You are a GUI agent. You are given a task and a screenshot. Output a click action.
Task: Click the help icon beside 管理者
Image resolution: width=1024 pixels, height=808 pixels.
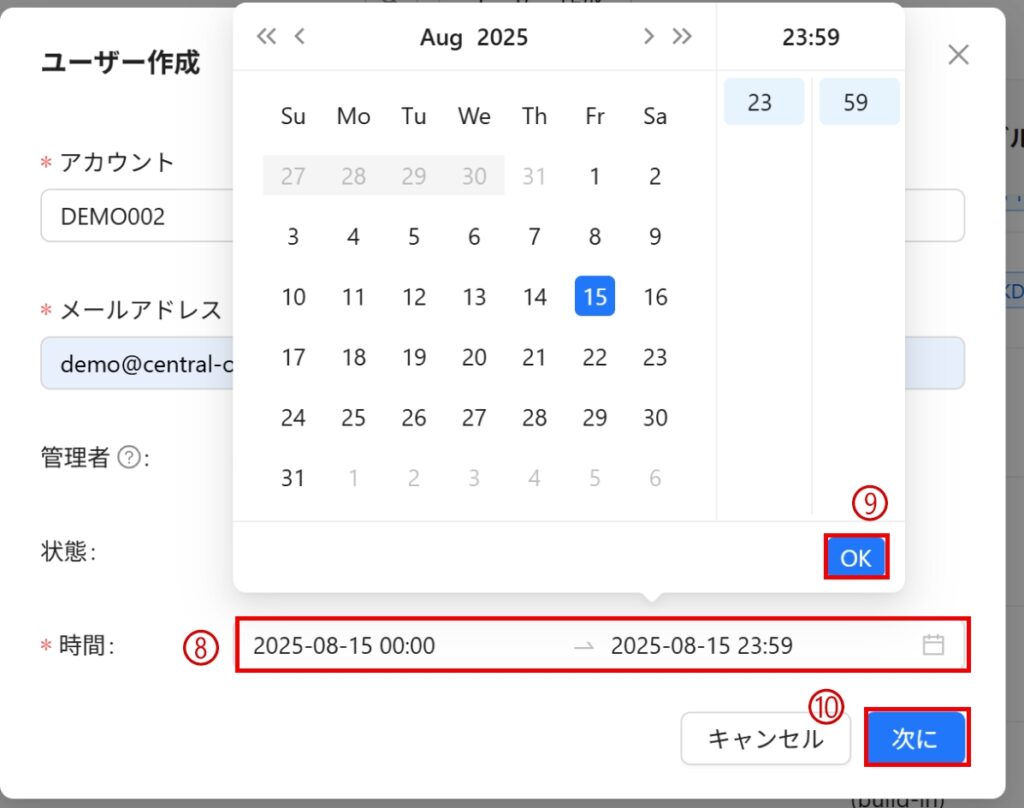[x=128, y=457]
